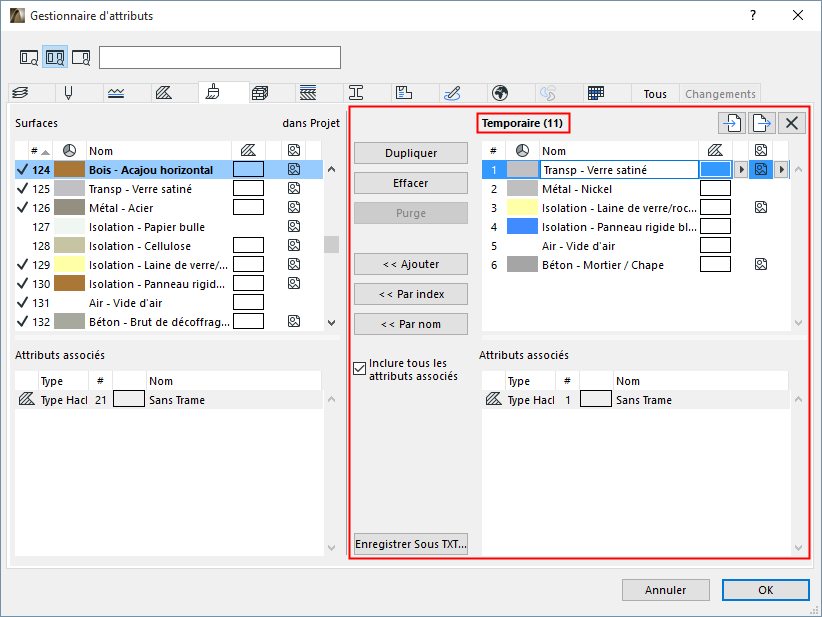
Task: Open the pencil markup styles tab icon
Action: pyautogui.click(x=452, y=93)
